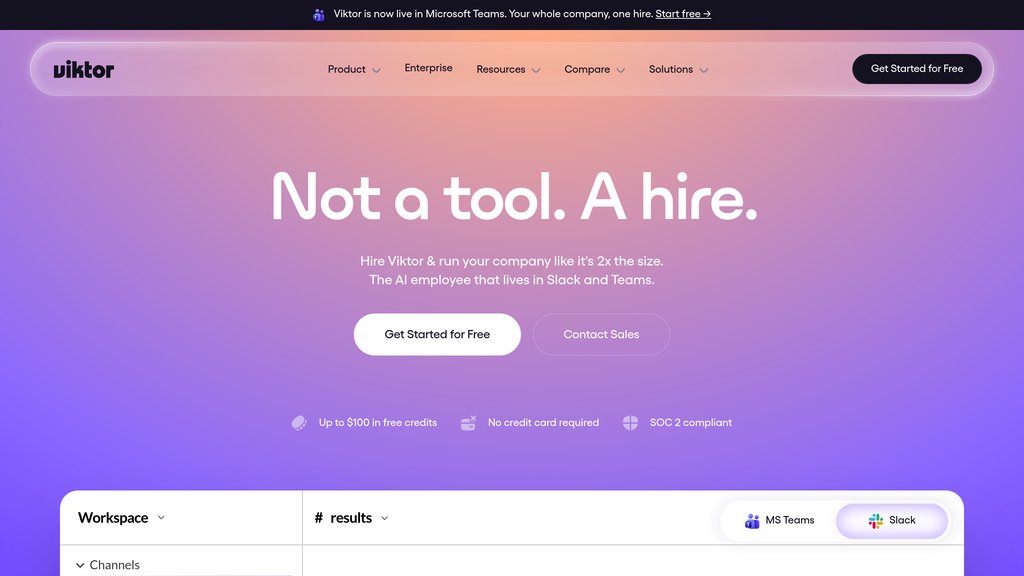Follow the Start free link in banner

(683, 14)
